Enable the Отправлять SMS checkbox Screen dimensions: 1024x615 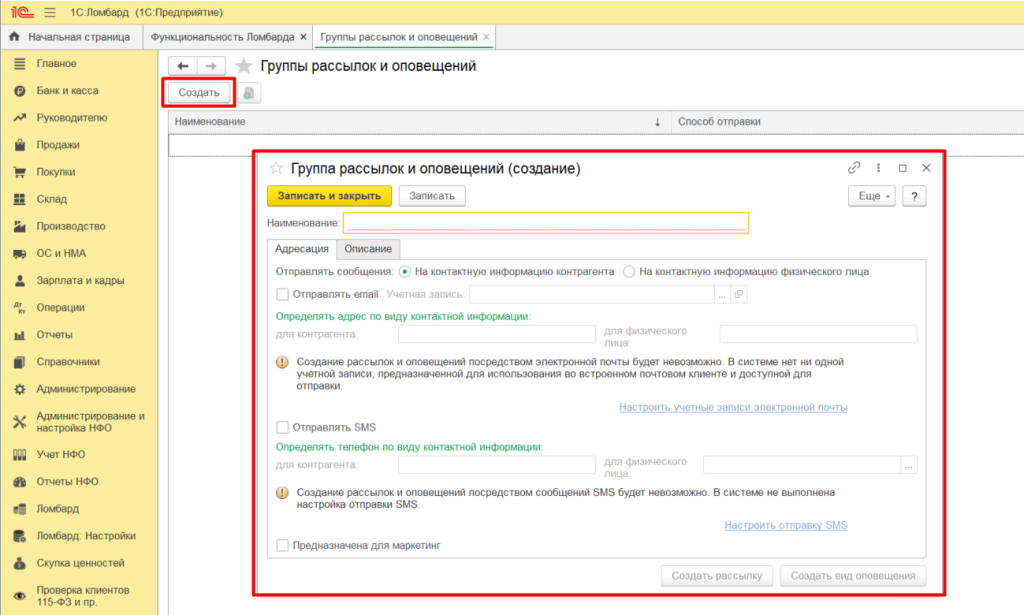click(x=282, y=427)
